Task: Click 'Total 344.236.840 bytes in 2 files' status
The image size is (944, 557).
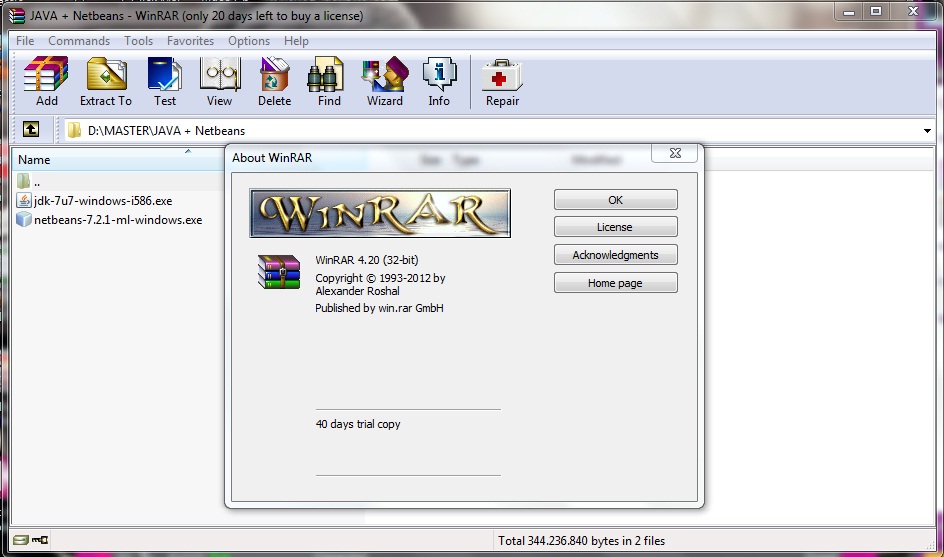Action: pos(582,541)
